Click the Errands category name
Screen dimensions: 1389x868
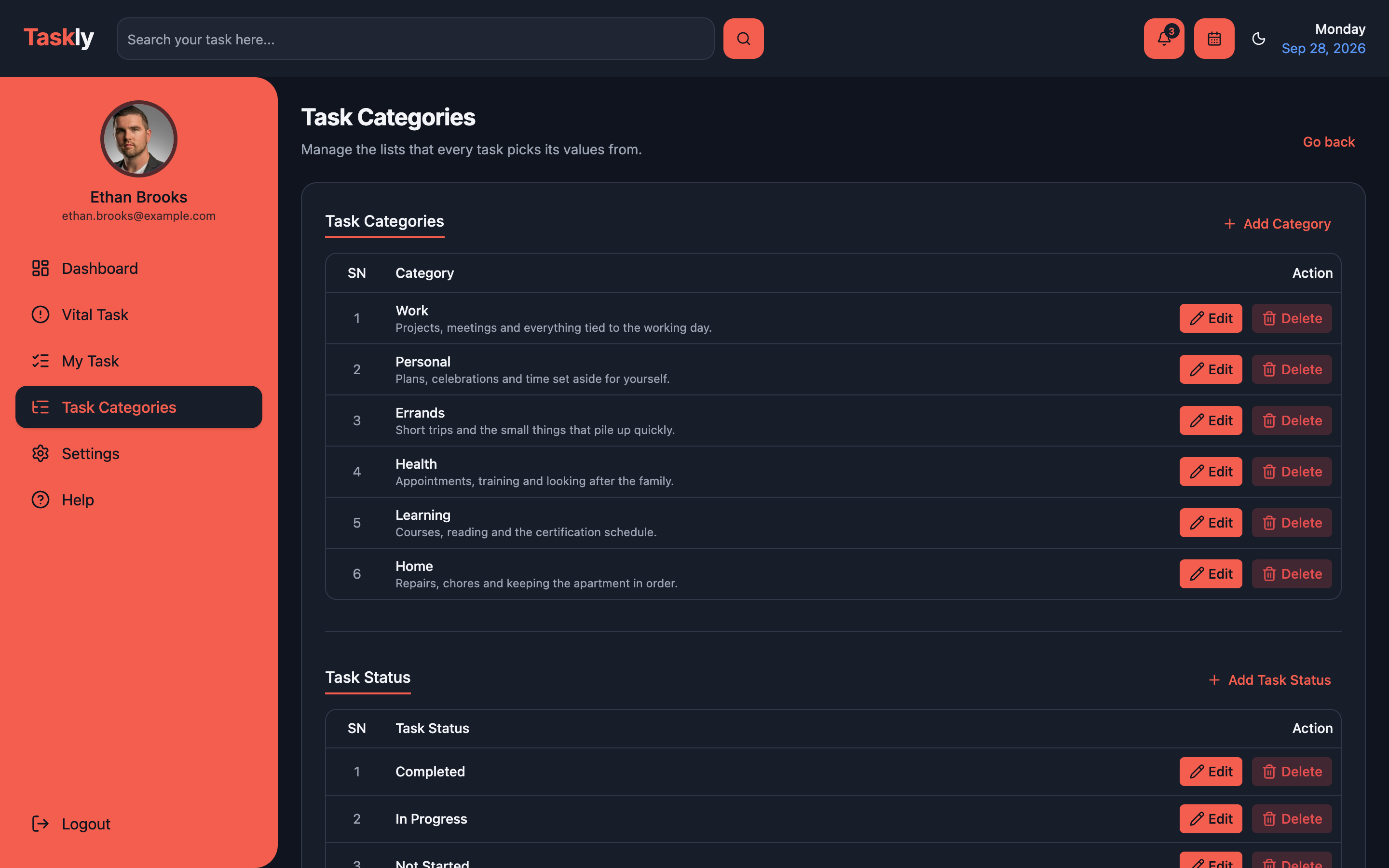[x=420, y=413]
